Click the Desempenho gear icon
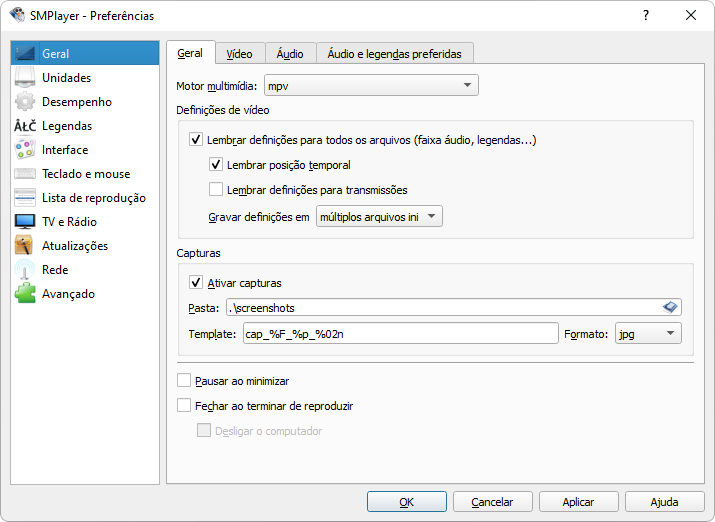Screen dimensions: 715x522 click(x=25, y=102)
